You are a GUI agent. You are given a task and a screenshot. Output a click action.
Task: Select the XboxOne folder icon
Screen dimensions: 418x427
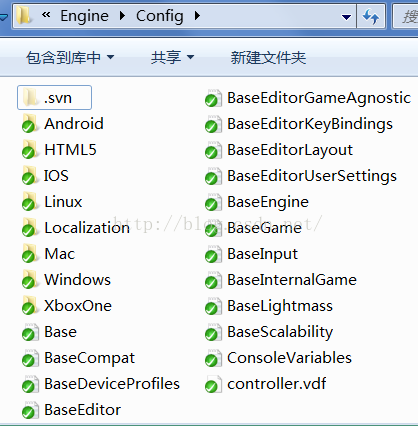click(30, 306)
